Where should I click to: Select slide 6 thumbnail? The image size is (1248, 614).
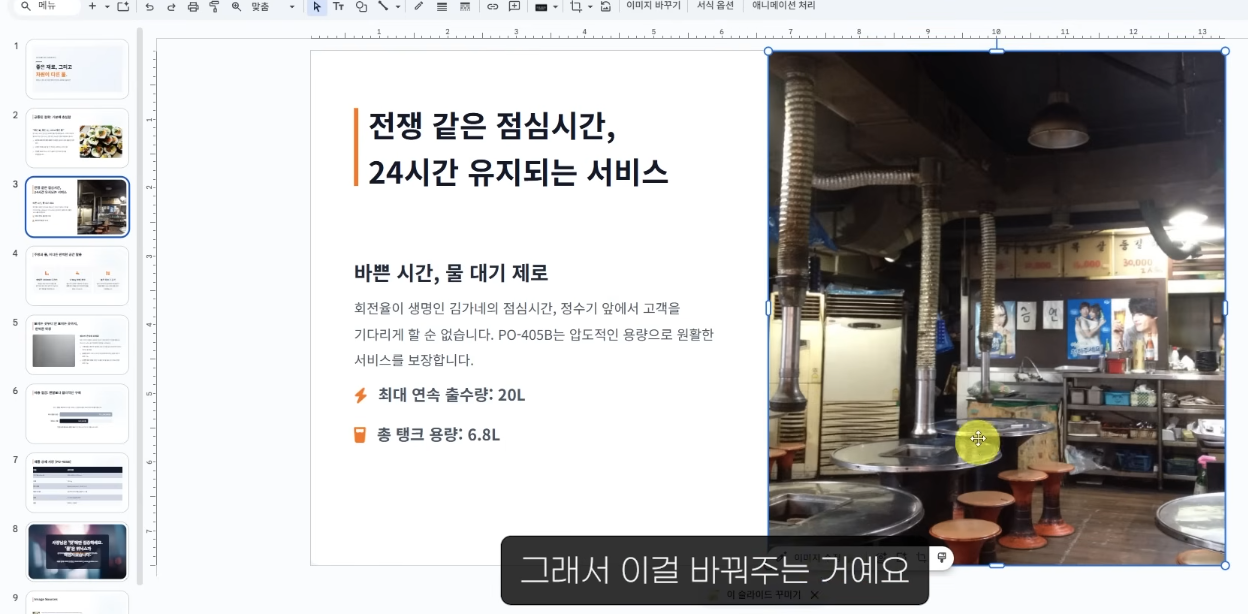pos(77,414)
